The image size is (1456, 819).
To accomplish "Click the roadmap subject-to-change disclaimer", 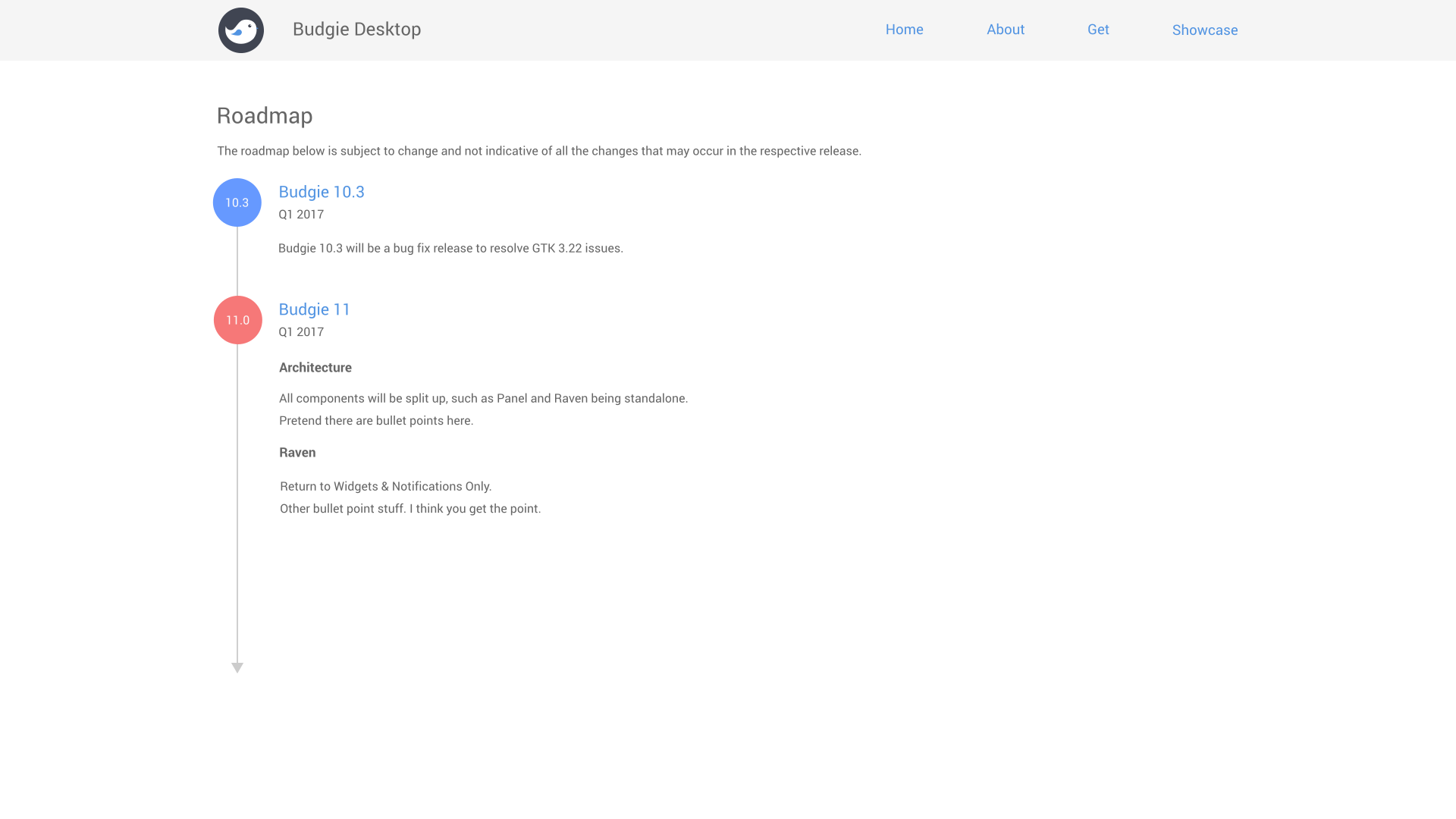I will click(x=539, y=151).
